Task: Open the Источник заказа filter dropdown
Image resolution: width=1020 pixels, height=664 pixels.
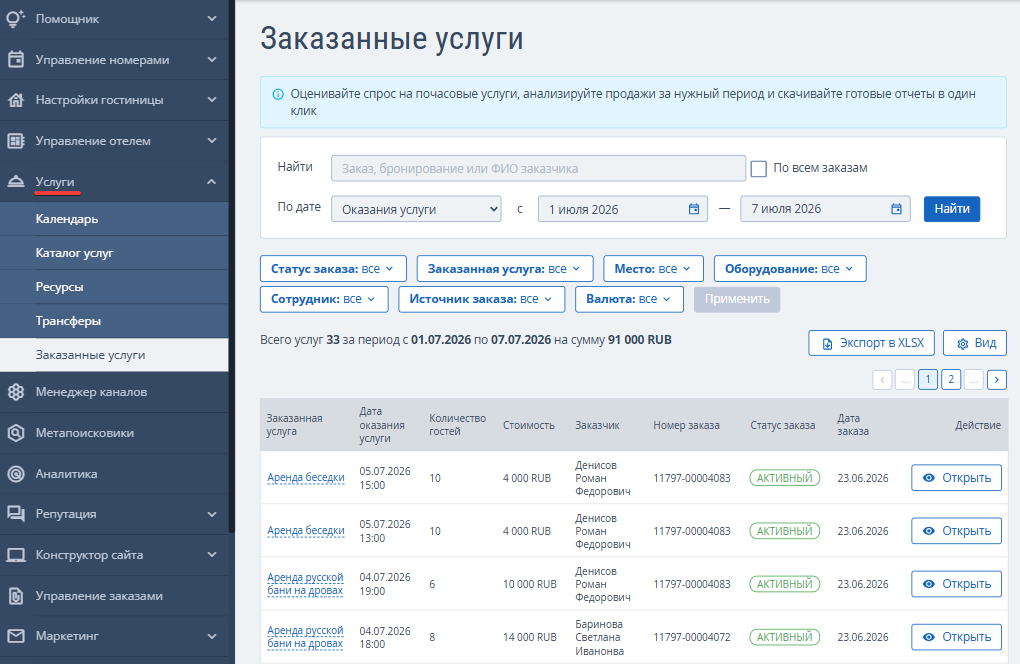Action: 481,299
